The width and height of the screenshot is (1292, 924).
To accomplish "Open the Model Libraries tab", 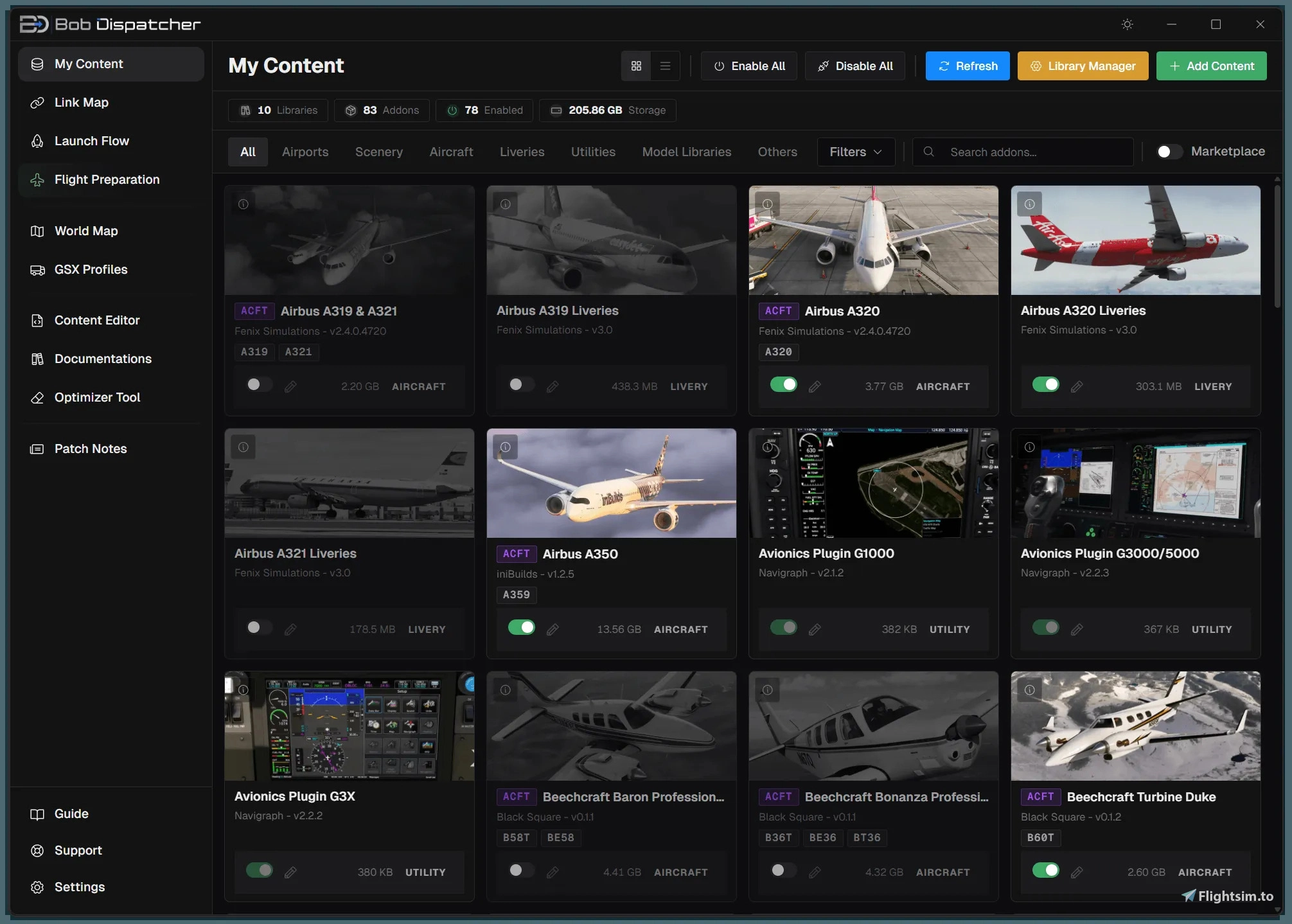I will tap(686, 152).
